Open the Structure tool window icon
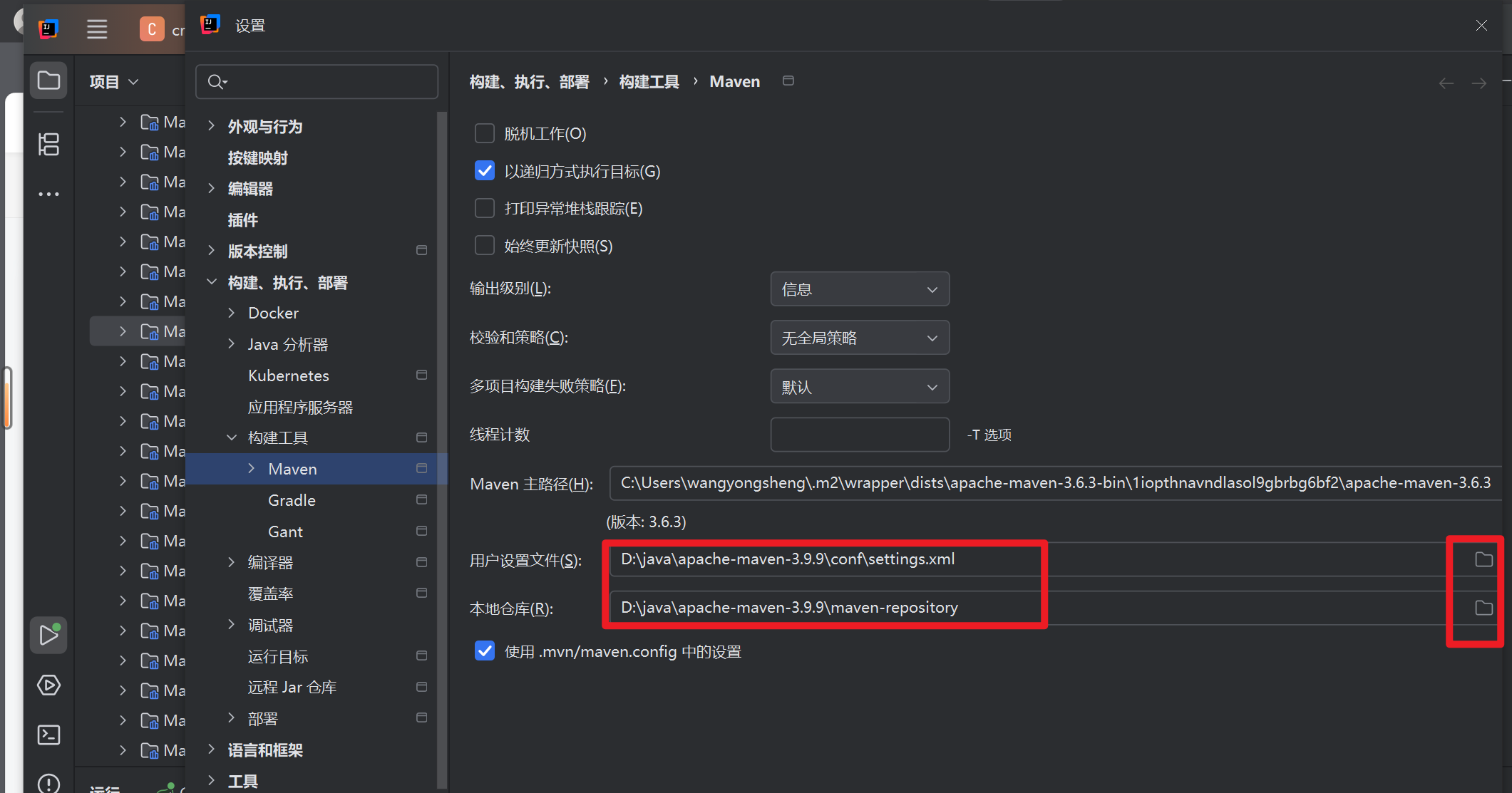1512x793 pixels. click(x=48, y=145)
